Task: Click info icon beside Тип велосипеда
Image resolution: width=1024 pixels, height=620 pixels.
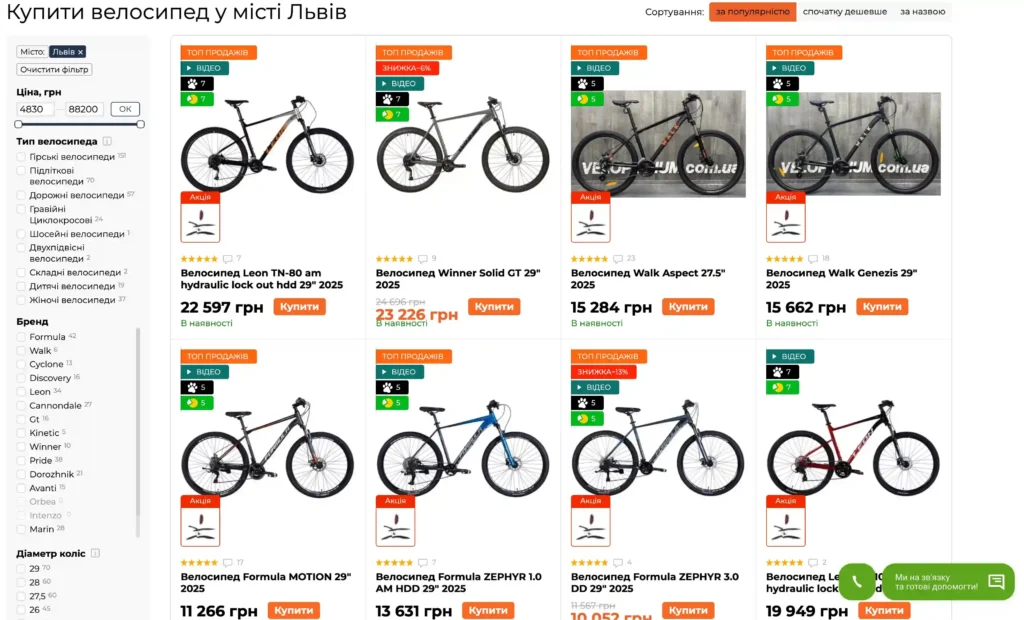Action: click(x=107, y=141)
